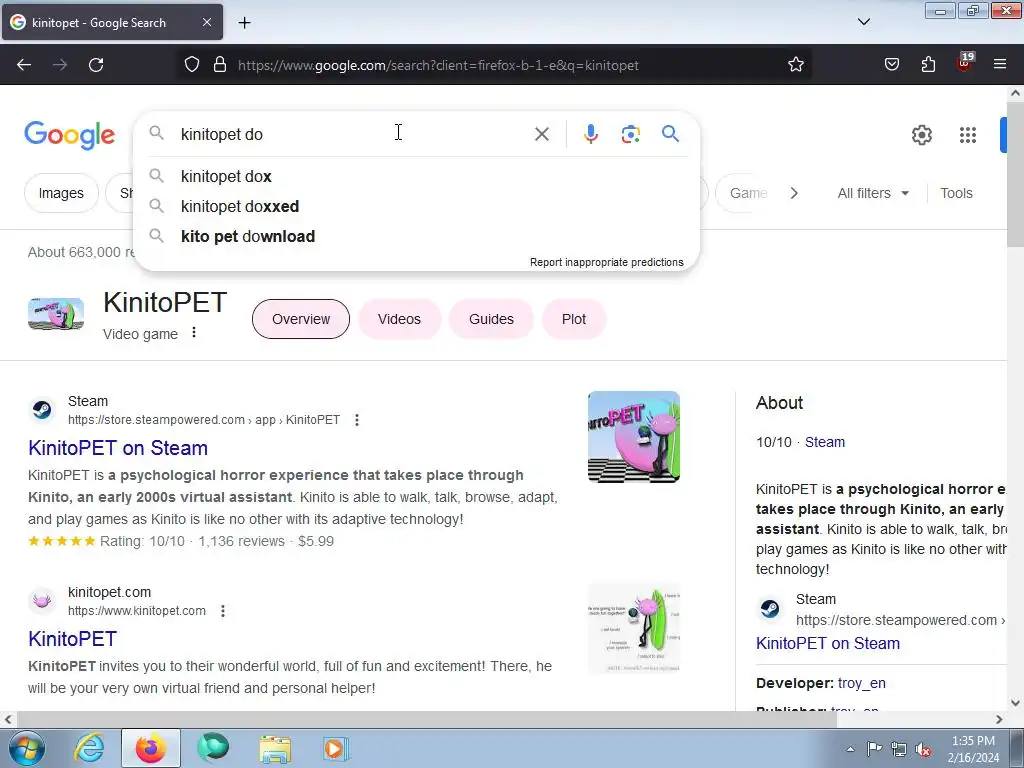This screenshot has height=768, width=1024.
Task: Select the Videos chip
Action: (x=399, y=319)
